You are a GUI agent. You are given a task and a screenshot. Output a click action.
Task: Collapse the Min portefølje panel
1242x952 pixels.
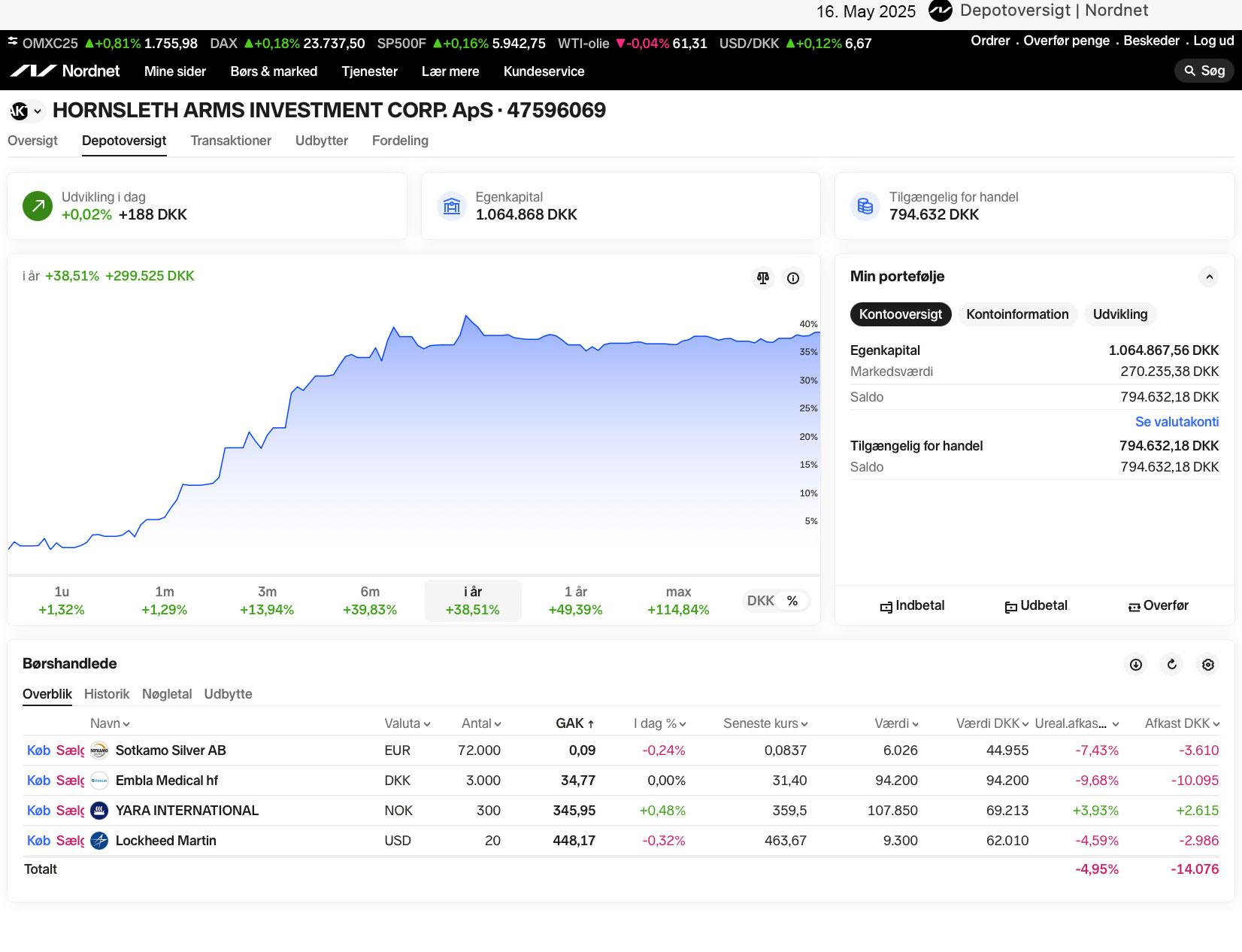(1209, 277)
